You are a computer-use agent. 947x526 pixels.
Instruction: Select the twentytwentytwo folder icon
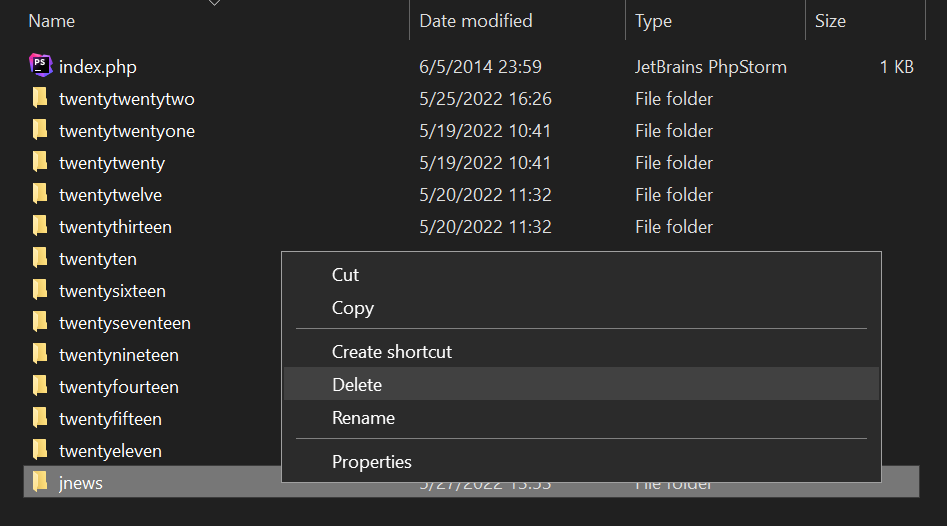(40, 98)
